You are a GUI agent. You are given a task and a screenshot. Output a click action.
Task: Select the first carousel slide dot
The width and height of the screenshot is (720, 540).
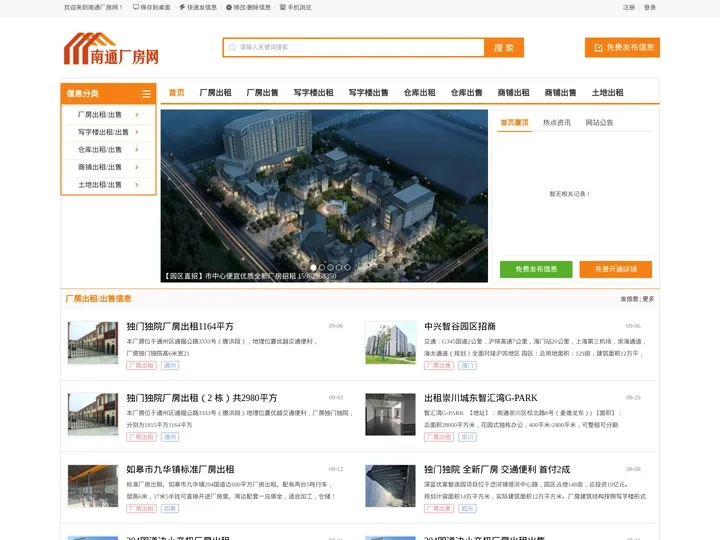click(313, 267)
